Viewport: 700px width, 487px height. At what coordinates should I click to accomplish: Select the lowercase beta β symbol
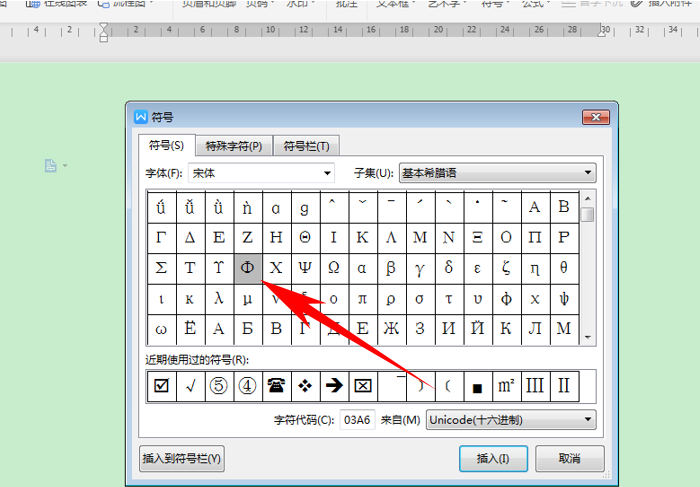pos(391,268)
